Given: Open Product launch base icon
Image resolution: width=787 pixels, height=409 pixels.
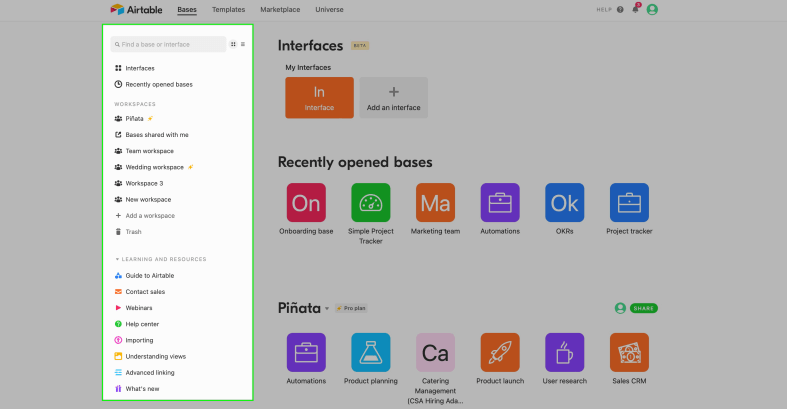Looking at the screenshot, I should (x=500, y=352).
